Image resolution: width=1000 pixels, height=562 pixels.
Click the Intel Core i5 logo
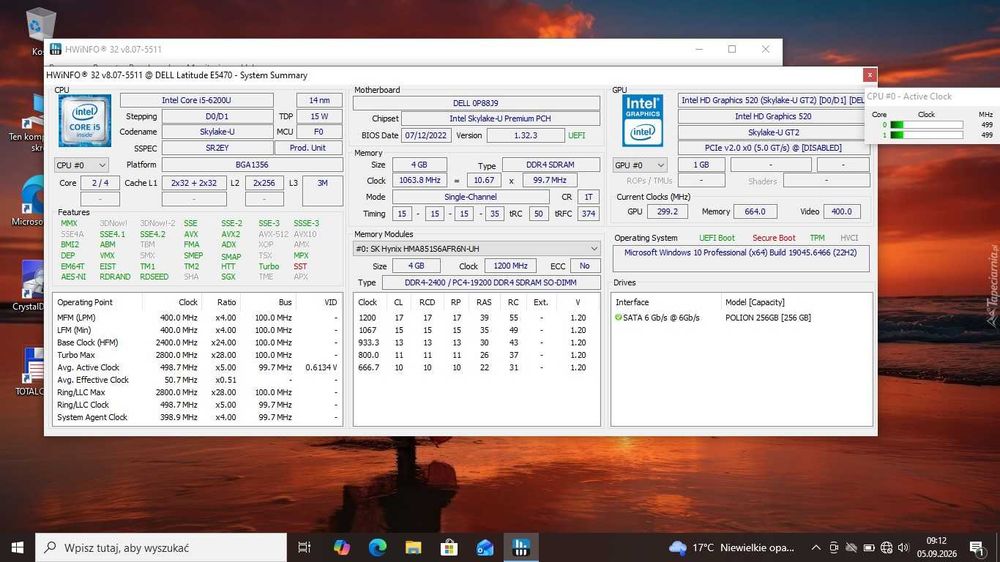point(84,121)
